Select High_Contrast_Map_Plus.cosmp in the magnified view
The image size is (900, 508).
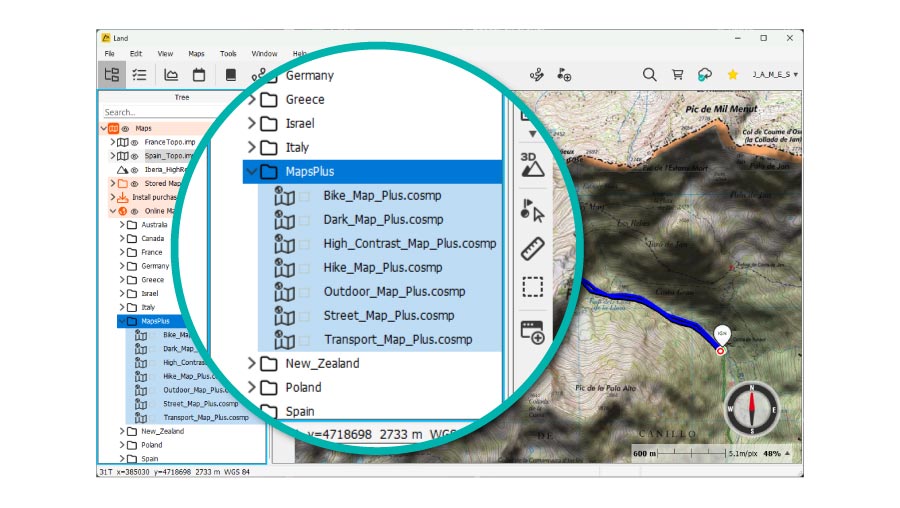[x=410, y=244]
